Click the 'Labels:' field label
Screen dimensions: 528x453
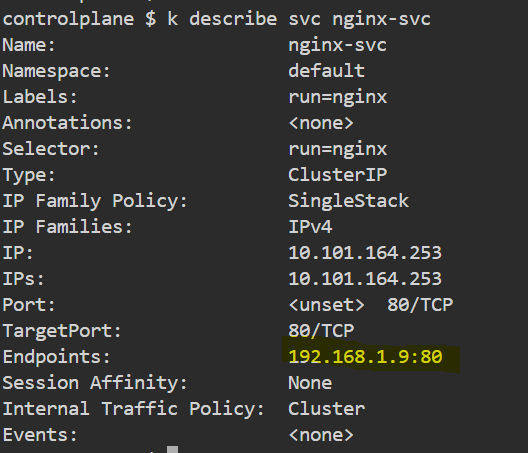[40, 97]
